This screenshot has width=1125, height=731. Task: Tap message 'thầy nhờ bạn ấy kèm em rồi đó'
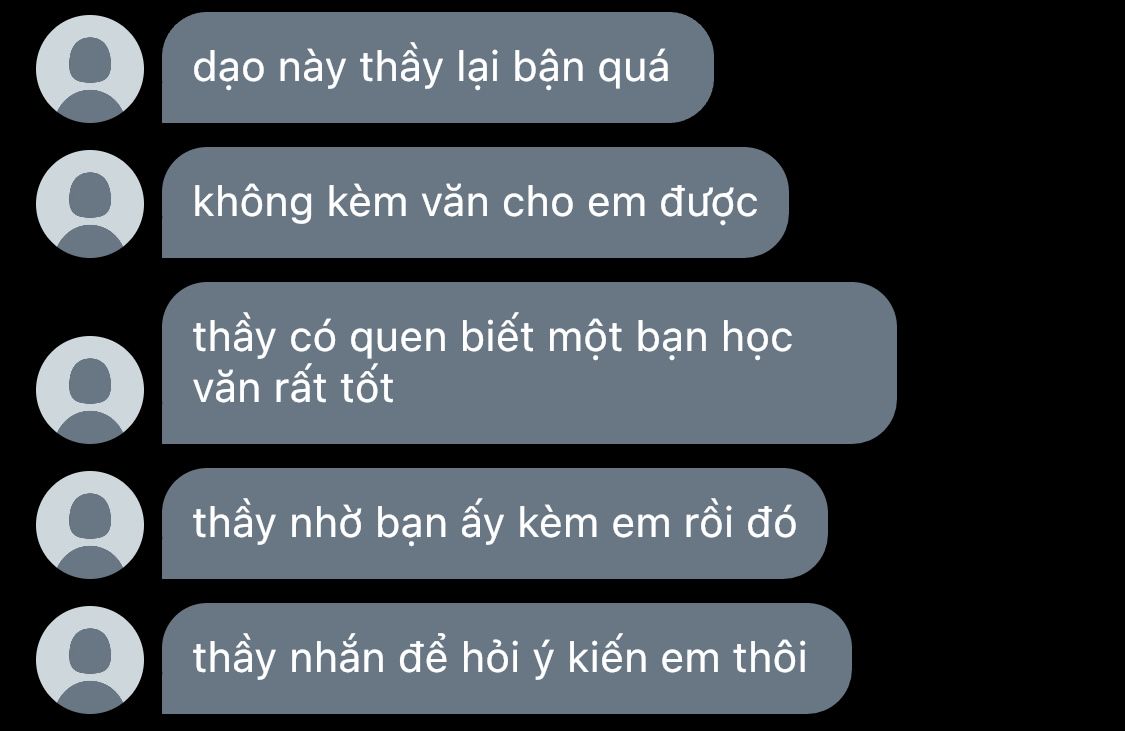494,524
